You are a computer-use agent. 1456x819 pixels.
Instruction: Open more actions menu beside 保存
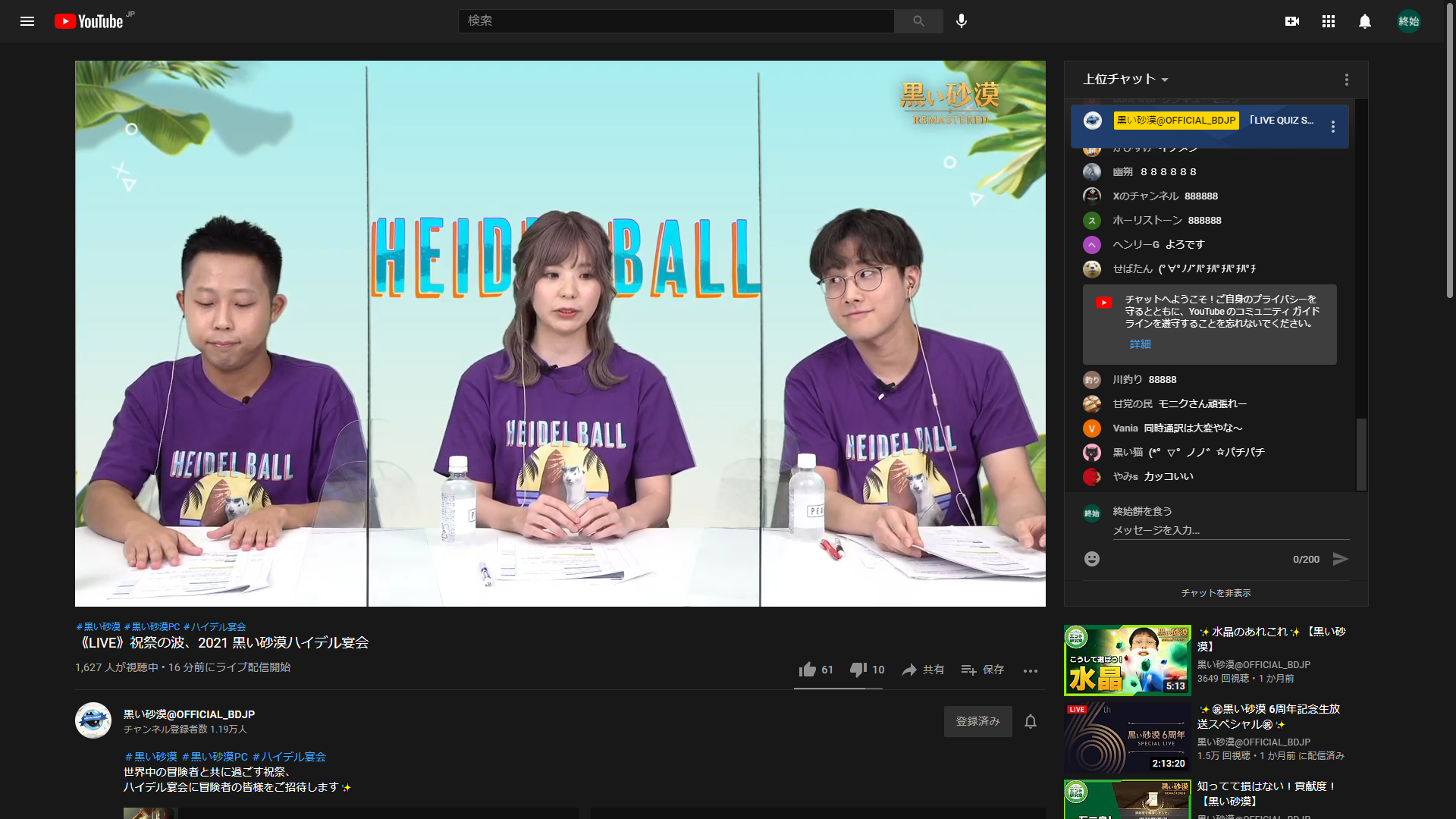point(1030,670)
